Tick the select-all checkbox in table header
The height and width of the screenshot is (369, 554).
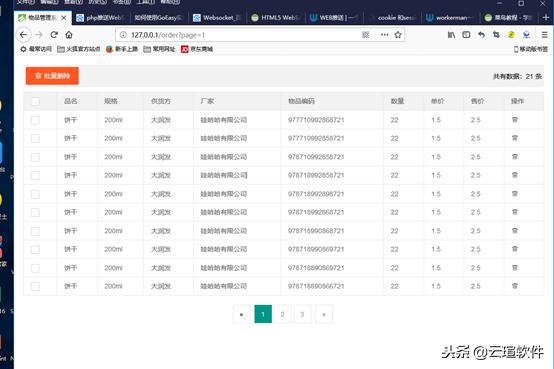35,101
